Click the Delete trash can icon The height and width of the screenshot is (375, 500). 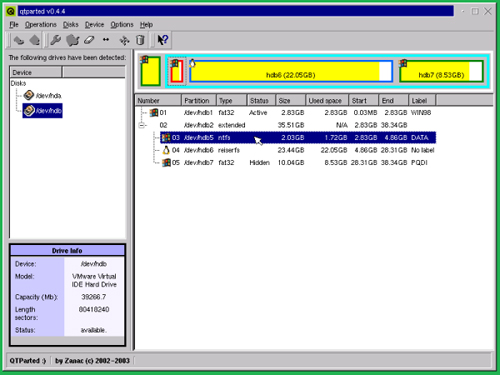coord(140,40)
